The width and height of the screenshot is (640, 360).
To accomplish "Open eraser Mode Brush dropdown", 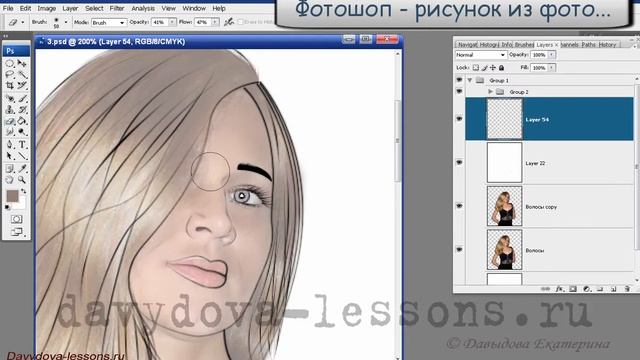I will click(x=108, y=23).
